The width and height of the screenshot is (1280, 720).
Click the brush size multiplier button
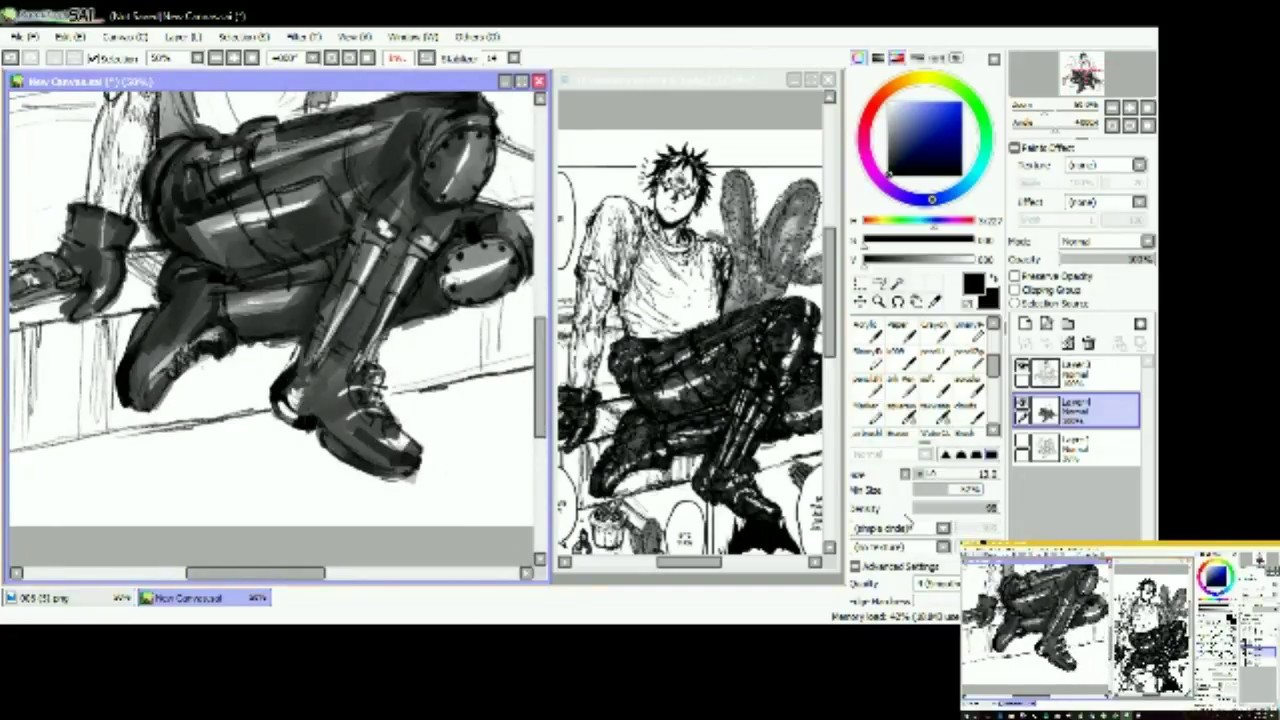pyautogui.click(x=905, y=474)
